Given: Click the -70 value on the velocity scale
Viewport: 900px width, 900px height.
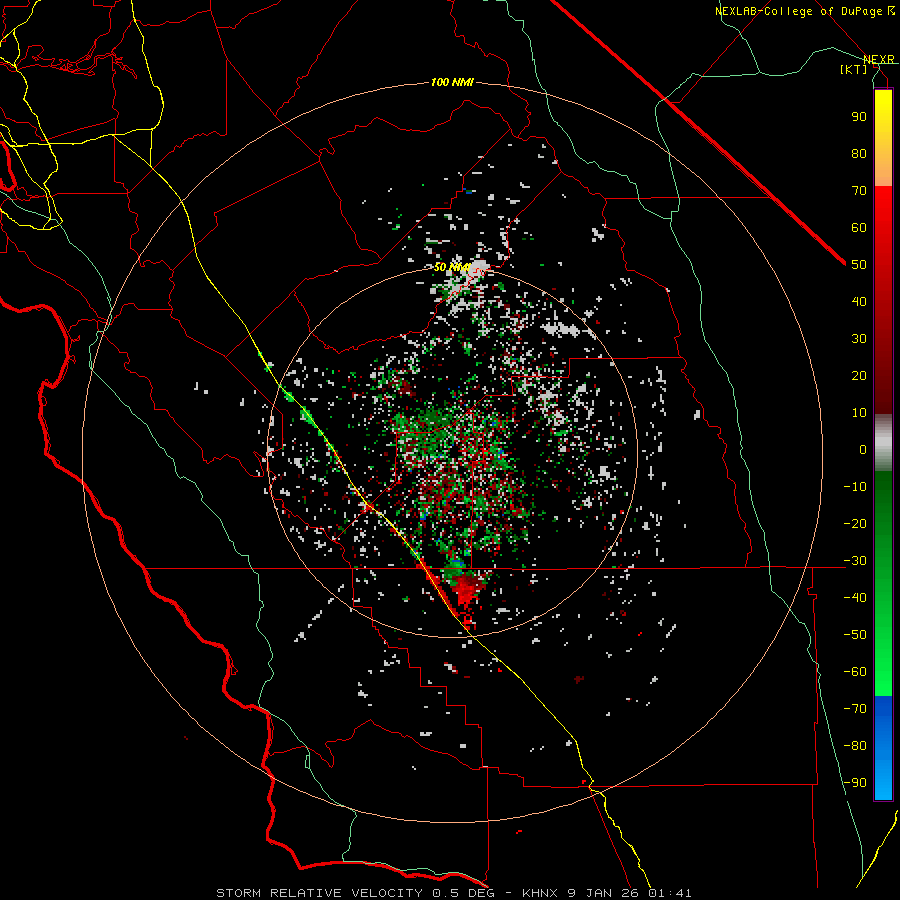Looking at the screenshot, I should coord(855,709).
